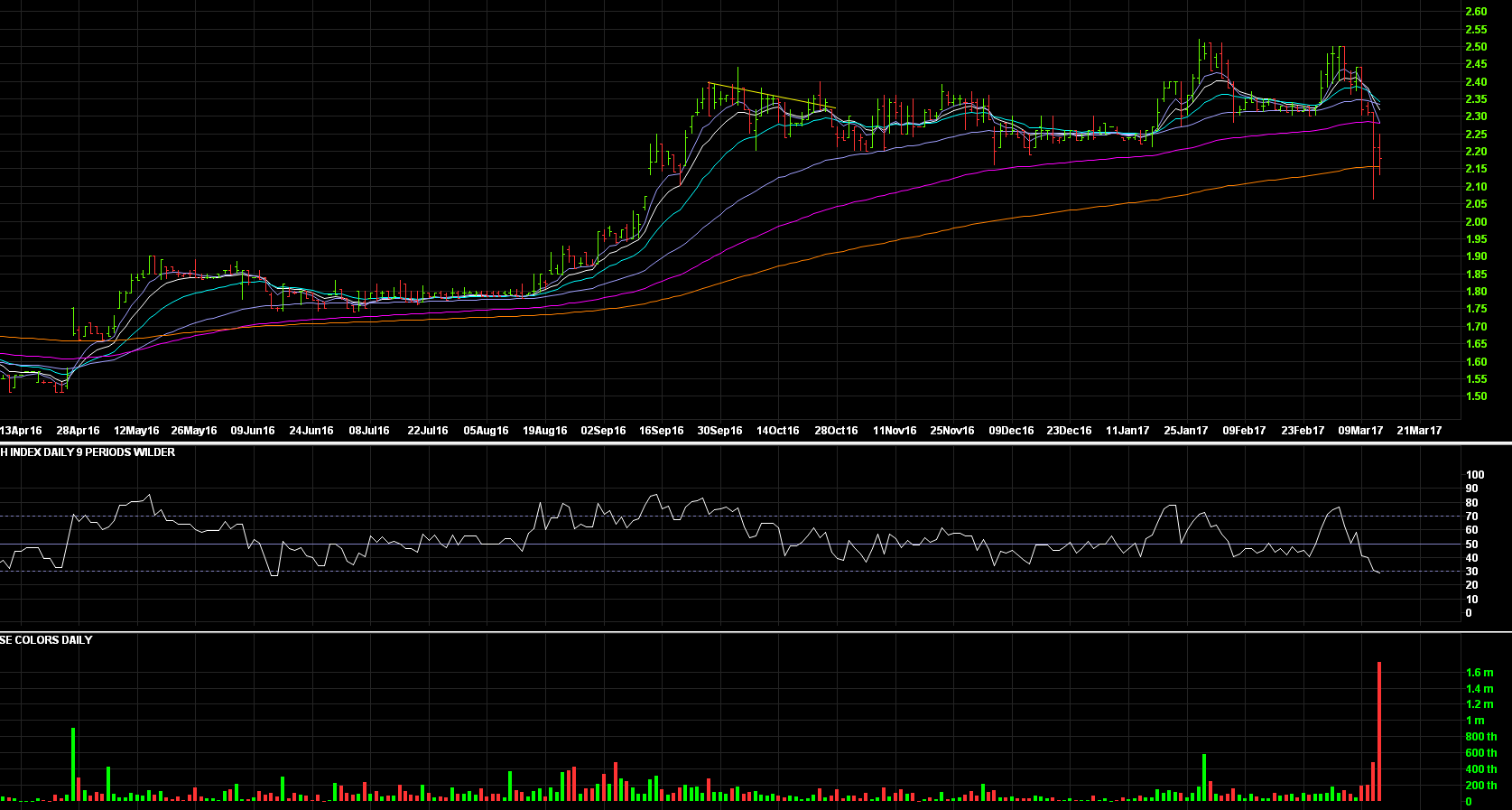
Task: Select the '1.6 m' volume axis label
Action: [x=1480, y=673]
